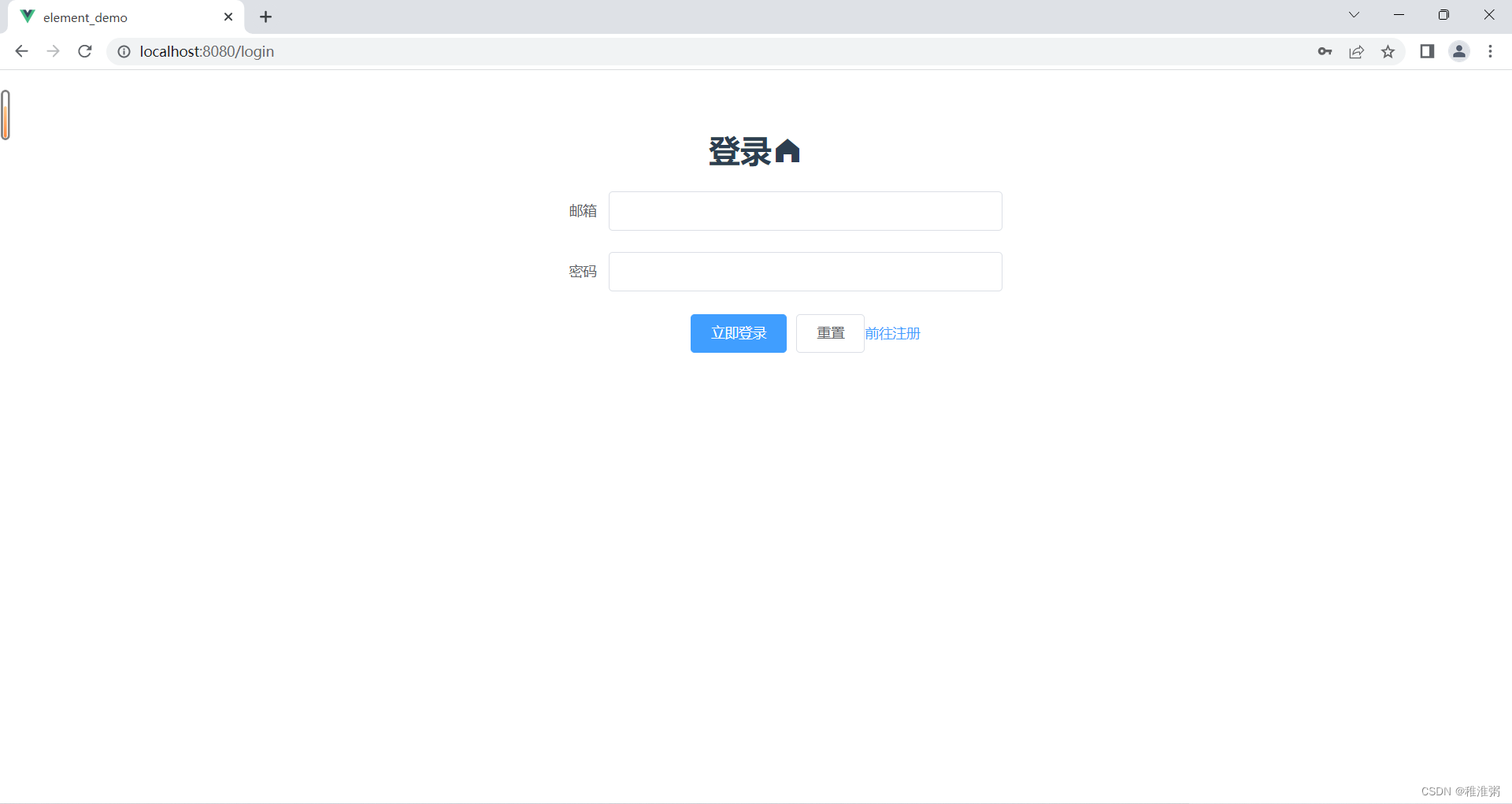Screen dimensions: 1512x804
Task: Open a new browser tab
Action: pyautogui.click(x=265, y=17)
